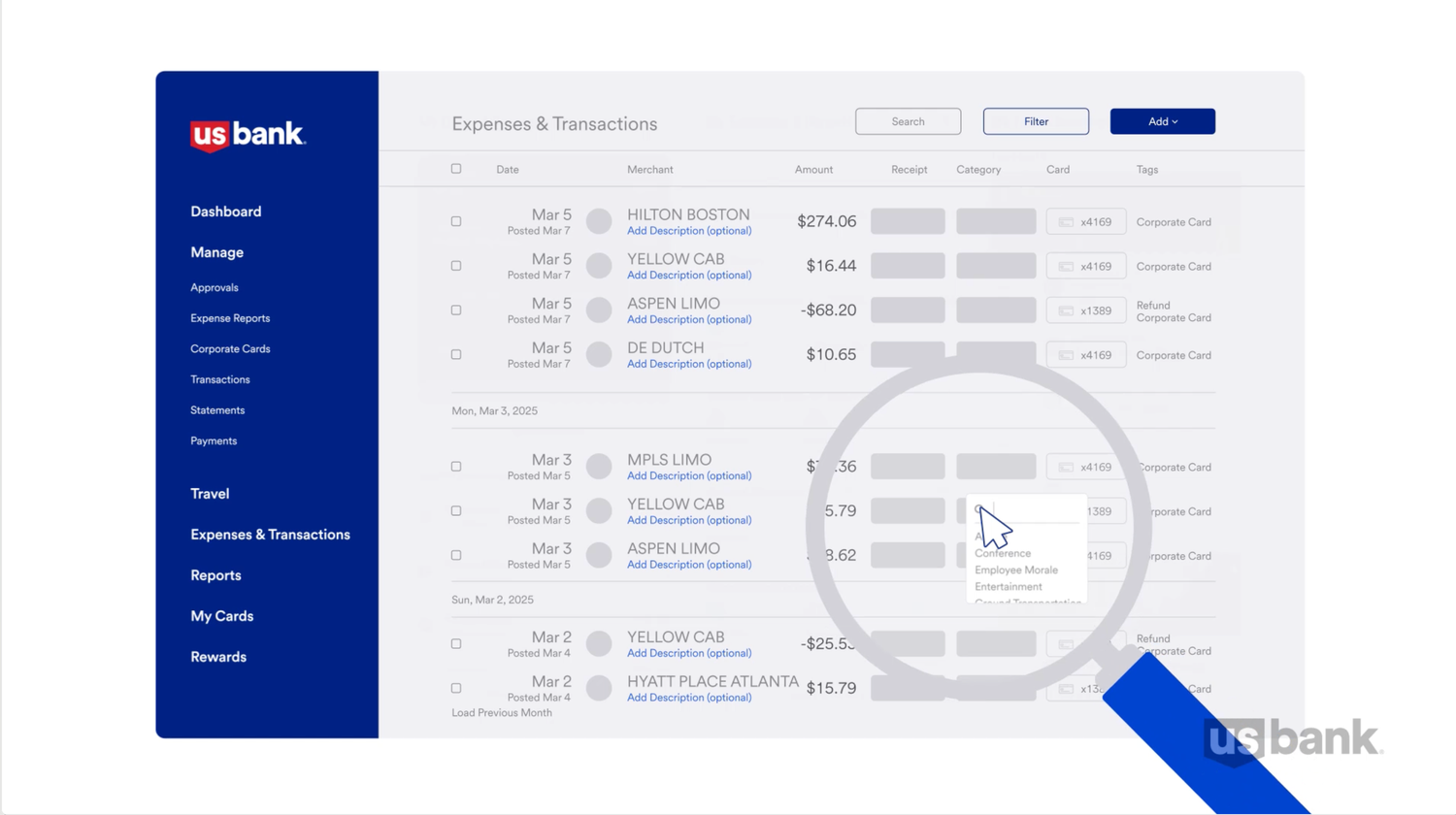1456x815 pixels.
Task: Go to Approvals under Manage
Action: pos(215,288)
